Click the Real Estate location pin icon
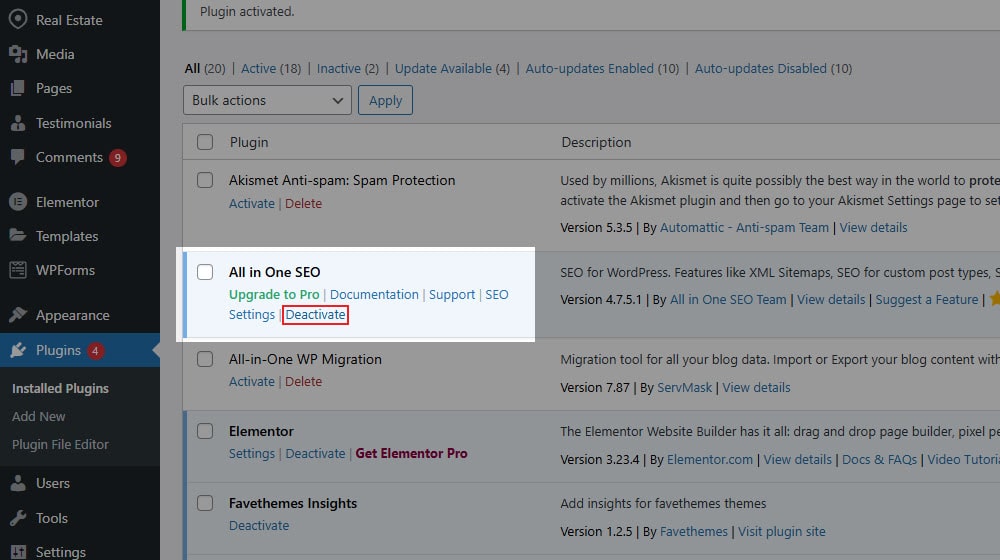Screen dimensions: 1000x560 [18, 19]
